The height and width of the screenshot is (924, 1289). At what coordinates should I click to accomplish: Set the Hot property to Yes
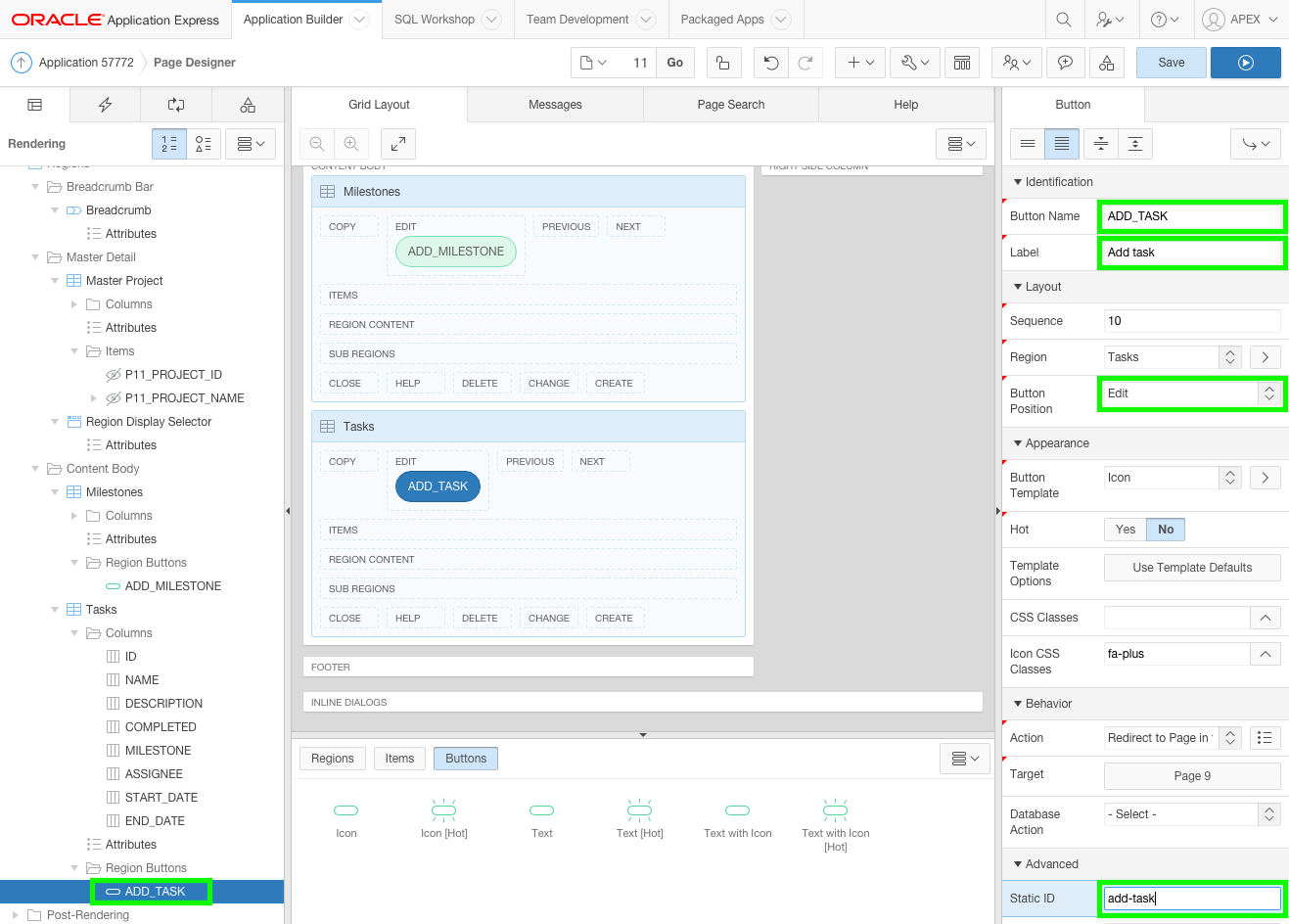point(1125,529)
